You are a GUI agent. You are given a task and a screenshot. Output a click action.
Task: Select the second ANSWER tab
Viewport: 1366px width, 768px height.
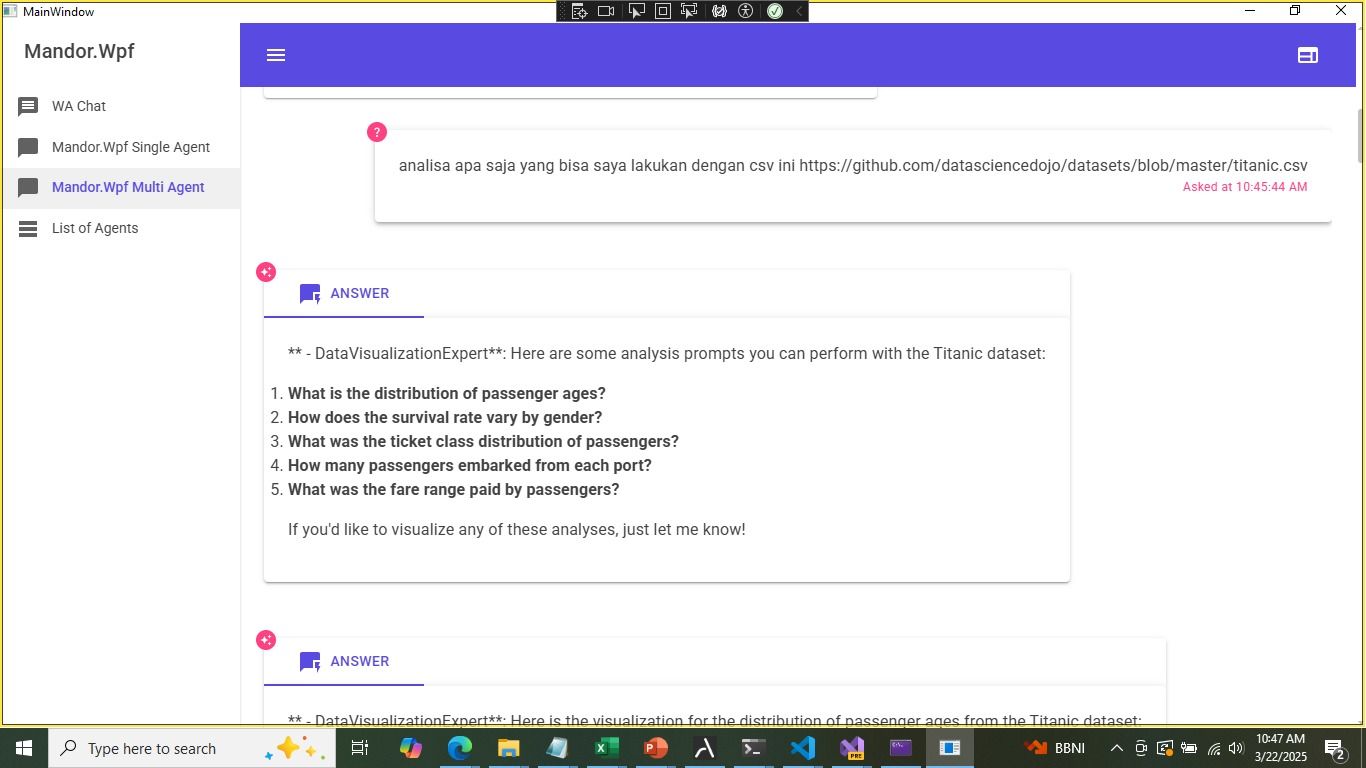pos(345,662)
